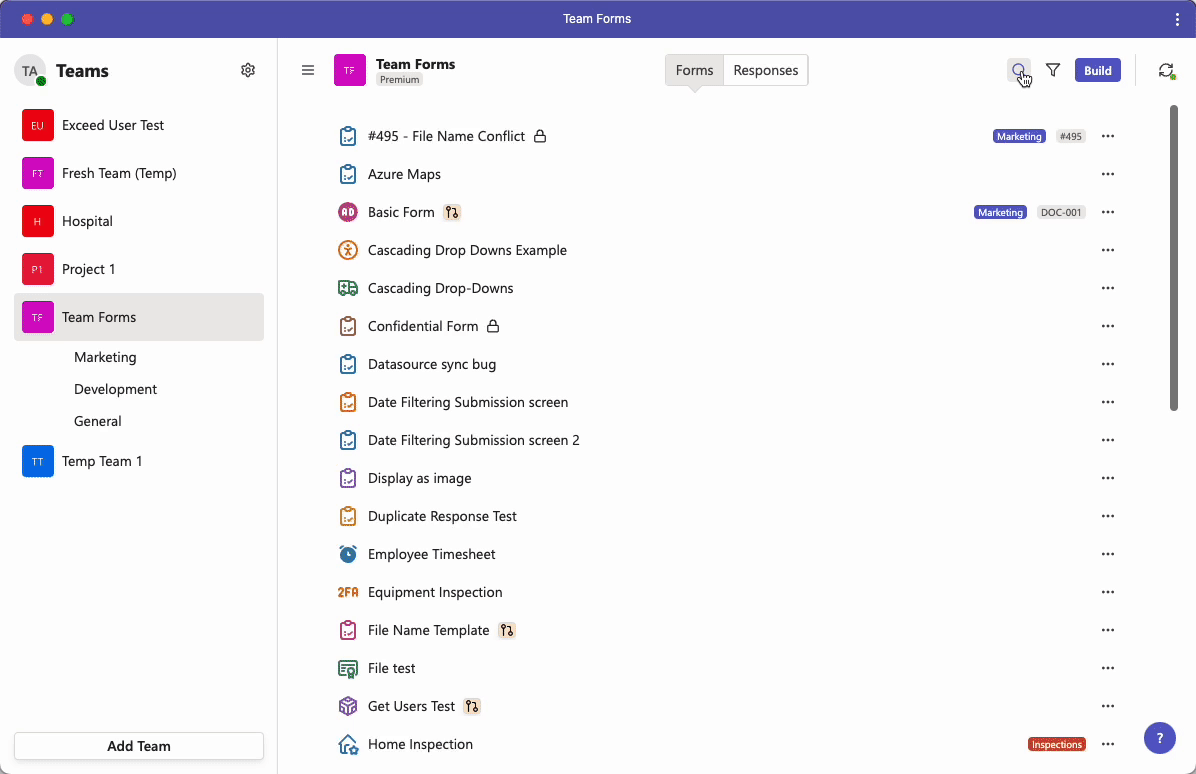1196x774 pixels.
Task: Open the Exceed User Test team
Action: tap(139, 125)
